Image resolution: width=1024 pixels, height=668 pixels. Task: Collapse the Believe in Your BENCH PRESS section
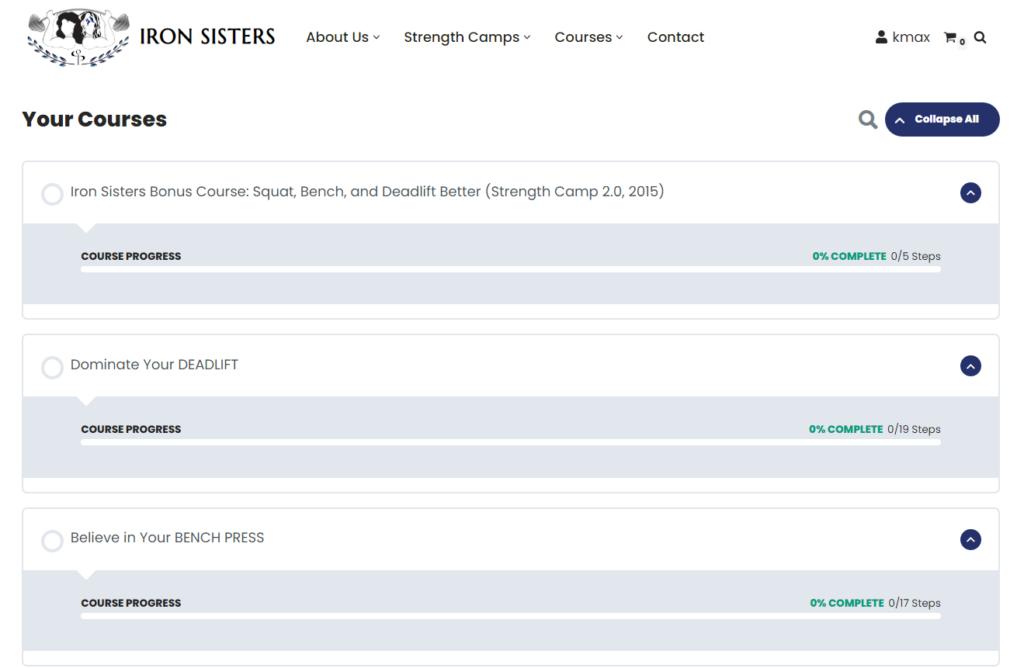(x=970, y=539)
